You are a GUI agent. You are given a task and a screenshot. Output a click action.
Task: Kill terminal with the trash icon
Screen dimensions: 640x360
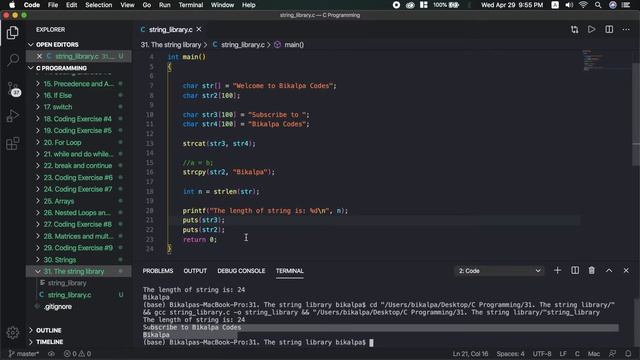tap(591, 271)
